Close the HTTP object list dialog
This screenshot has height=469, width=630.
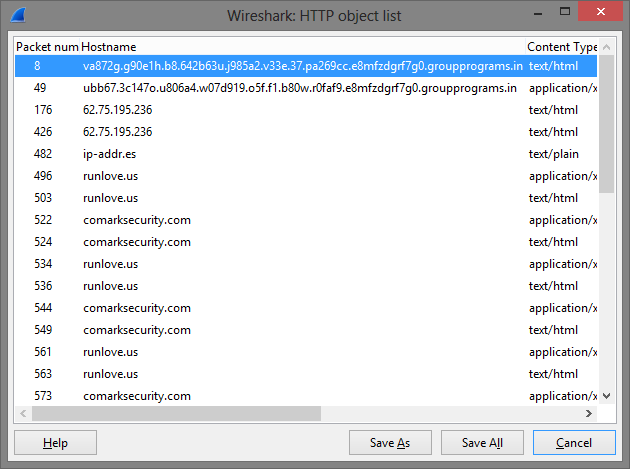(x=600, y=11)
